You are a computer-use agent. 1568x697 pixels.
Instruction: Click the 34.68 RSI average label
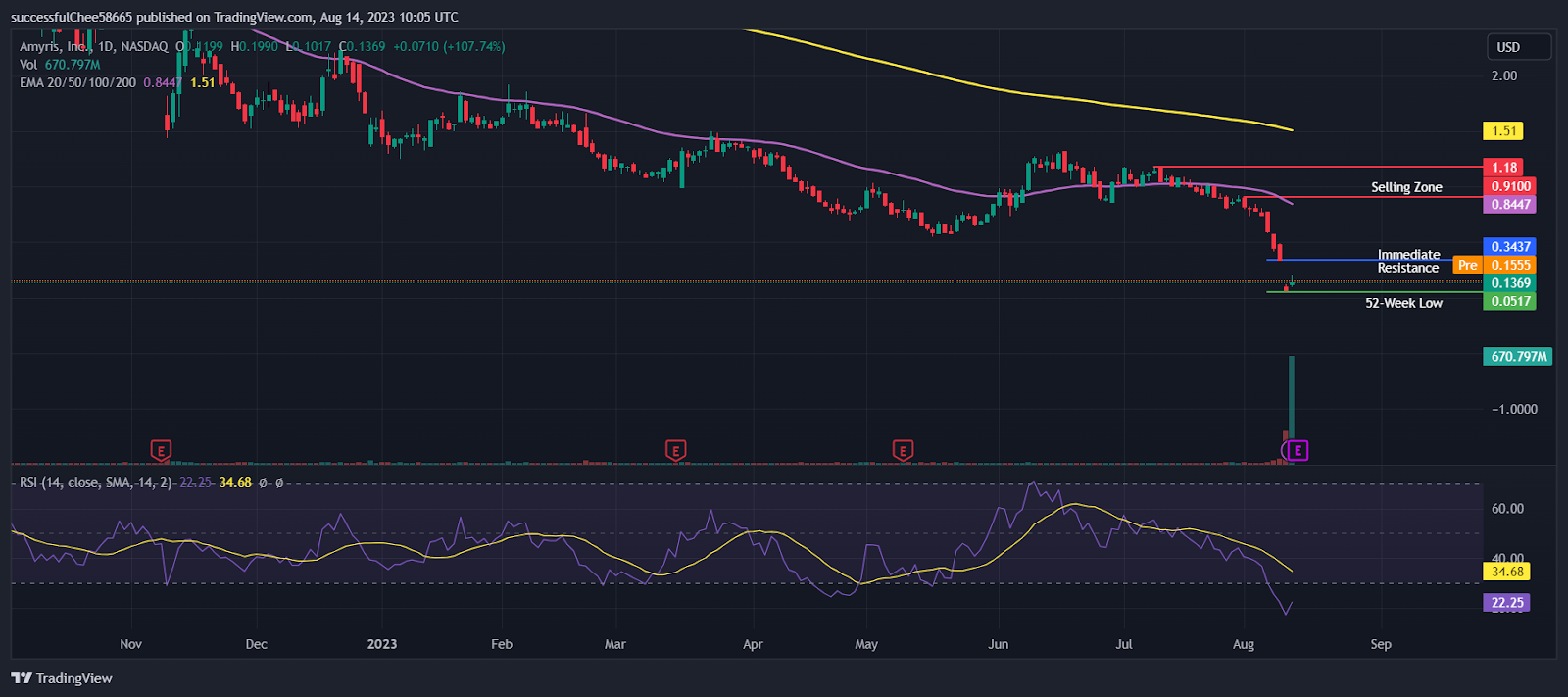[1507, 572]
